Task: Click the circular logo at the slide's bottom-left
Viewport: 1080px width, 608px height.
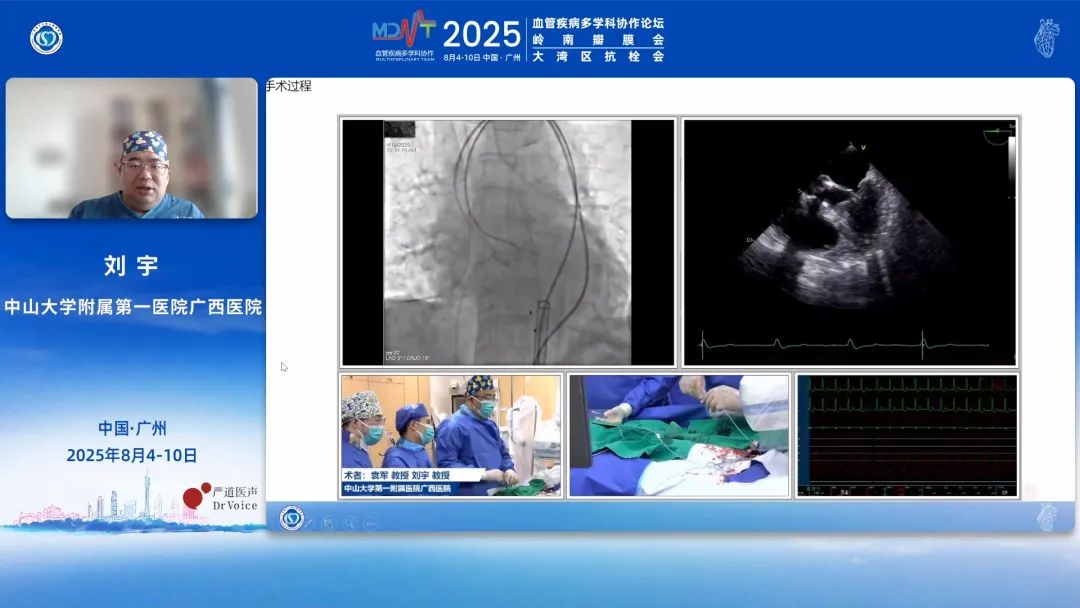Action: click(x=291, y=518)
